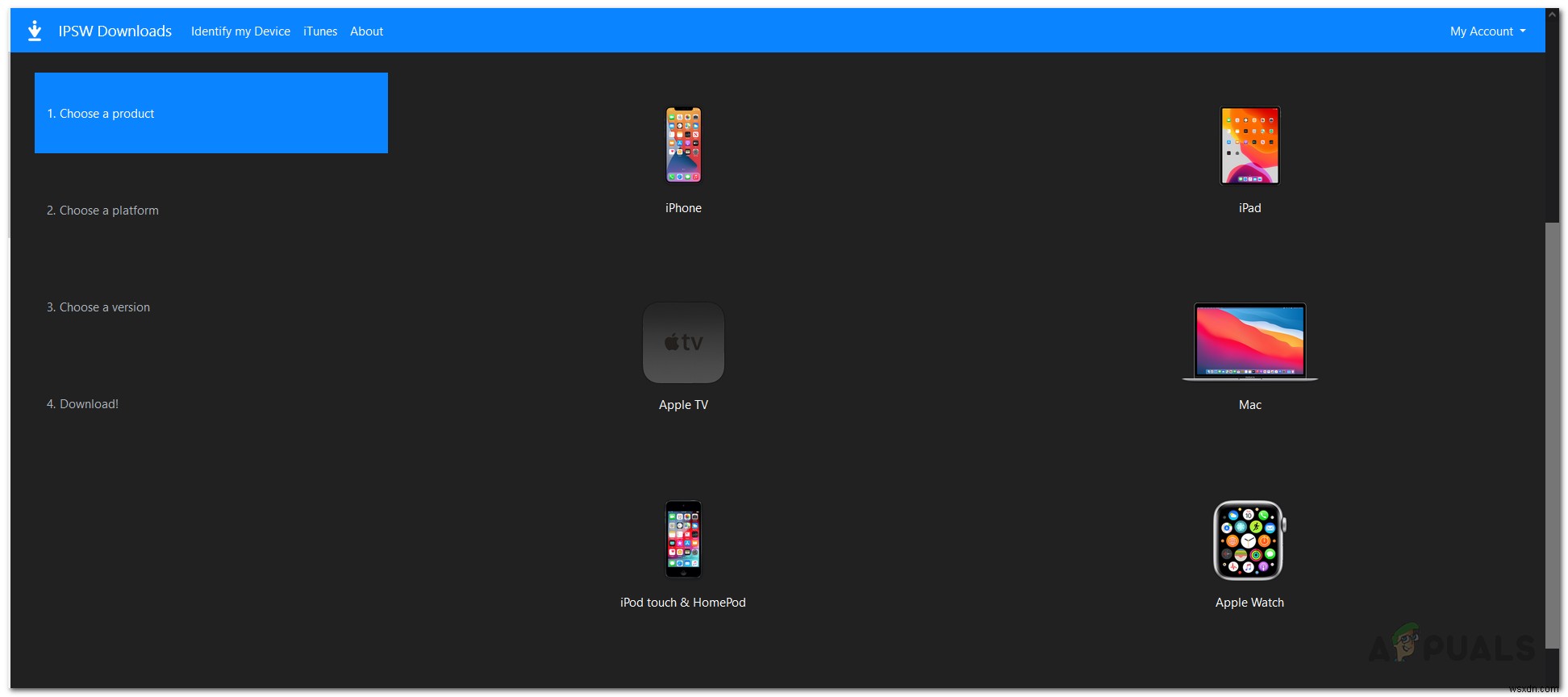Select the Apple Watch icon
This screenshot has width=1568, height=697.
(x=1249, y=540)
